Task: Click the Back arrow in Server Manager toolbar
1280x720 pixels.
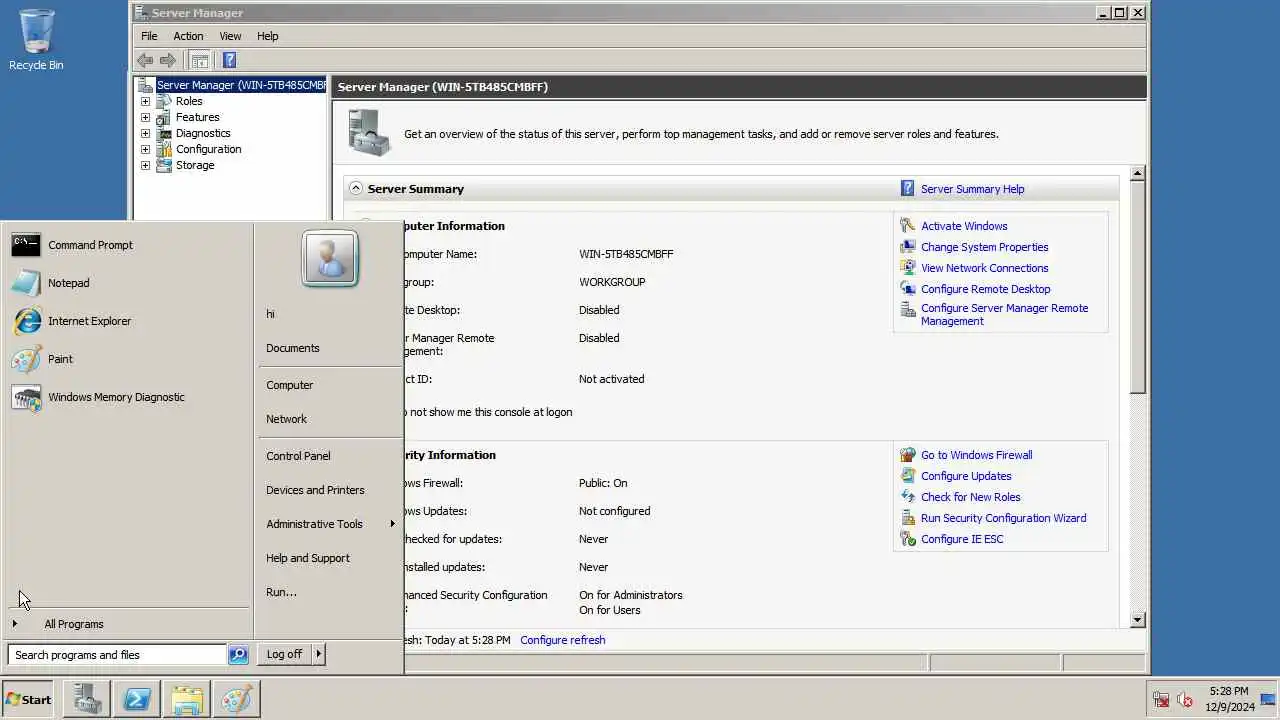Action: [x=146, y=60]
